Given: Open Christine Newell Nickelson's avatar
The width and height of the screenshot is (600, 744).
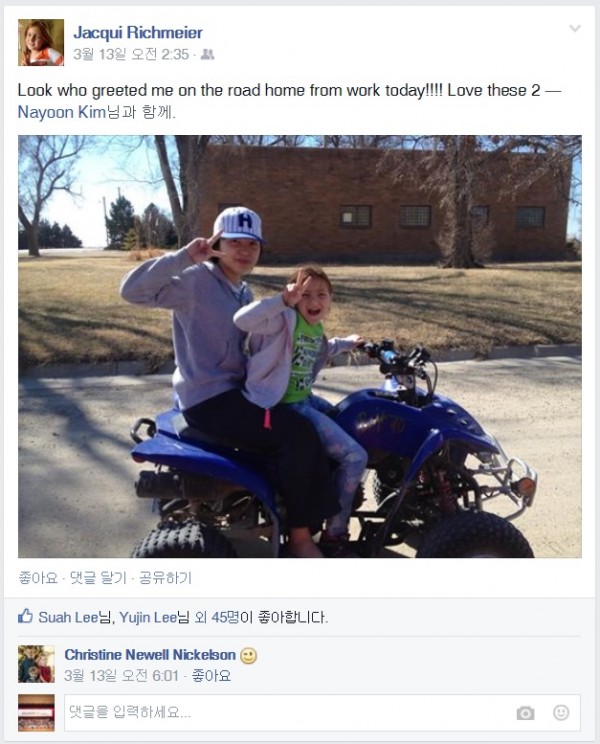Looking at the screenshot, I should (36, 664).
